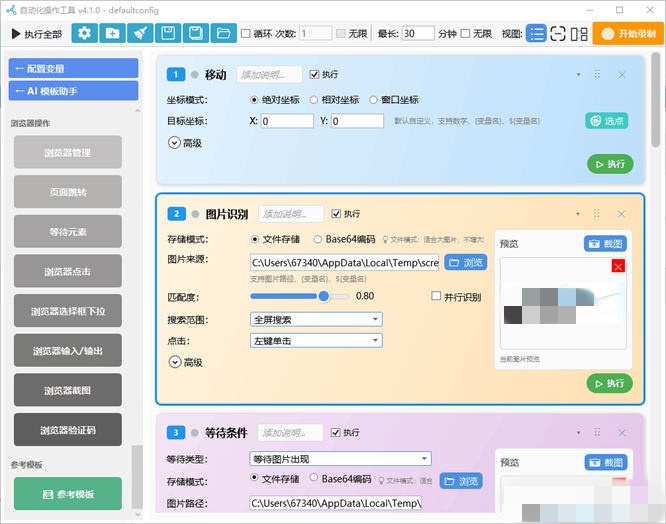Click the add new item toolbar icon
Screen dimensions: 666x524
(112, 33)
